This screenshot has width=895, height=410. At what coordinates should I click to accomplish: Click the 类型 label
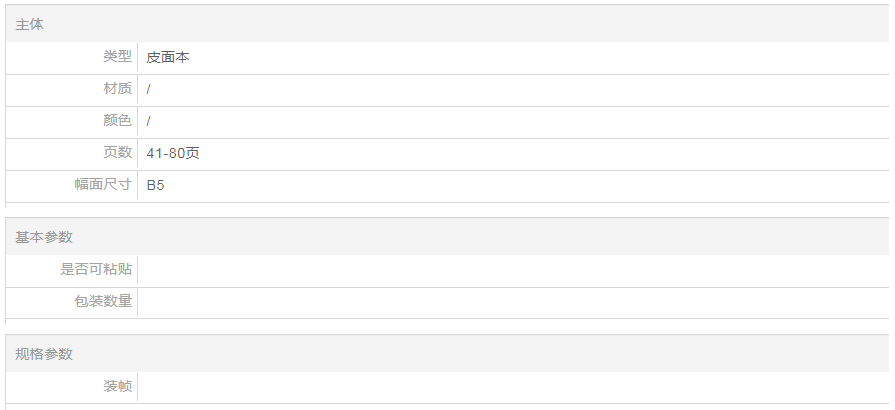pos(117,57)
